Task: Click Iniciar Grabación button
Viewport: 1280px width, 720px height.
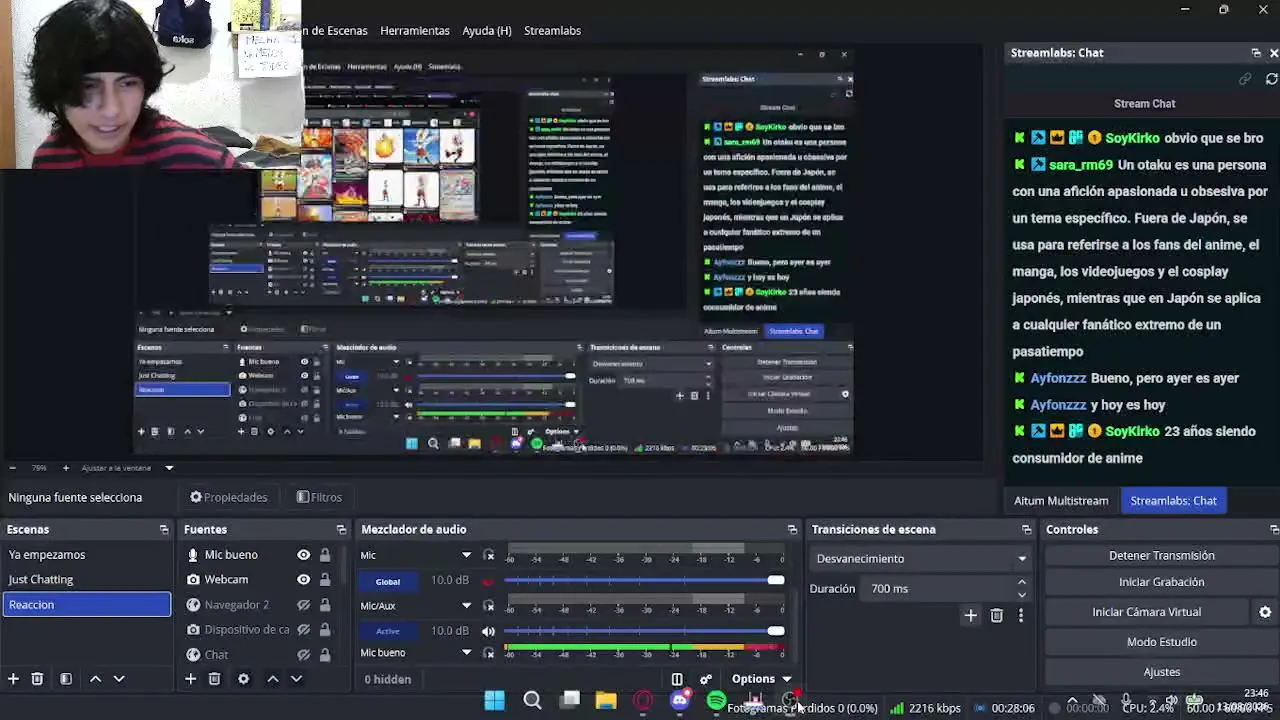Action: [x=1162, y=582]
